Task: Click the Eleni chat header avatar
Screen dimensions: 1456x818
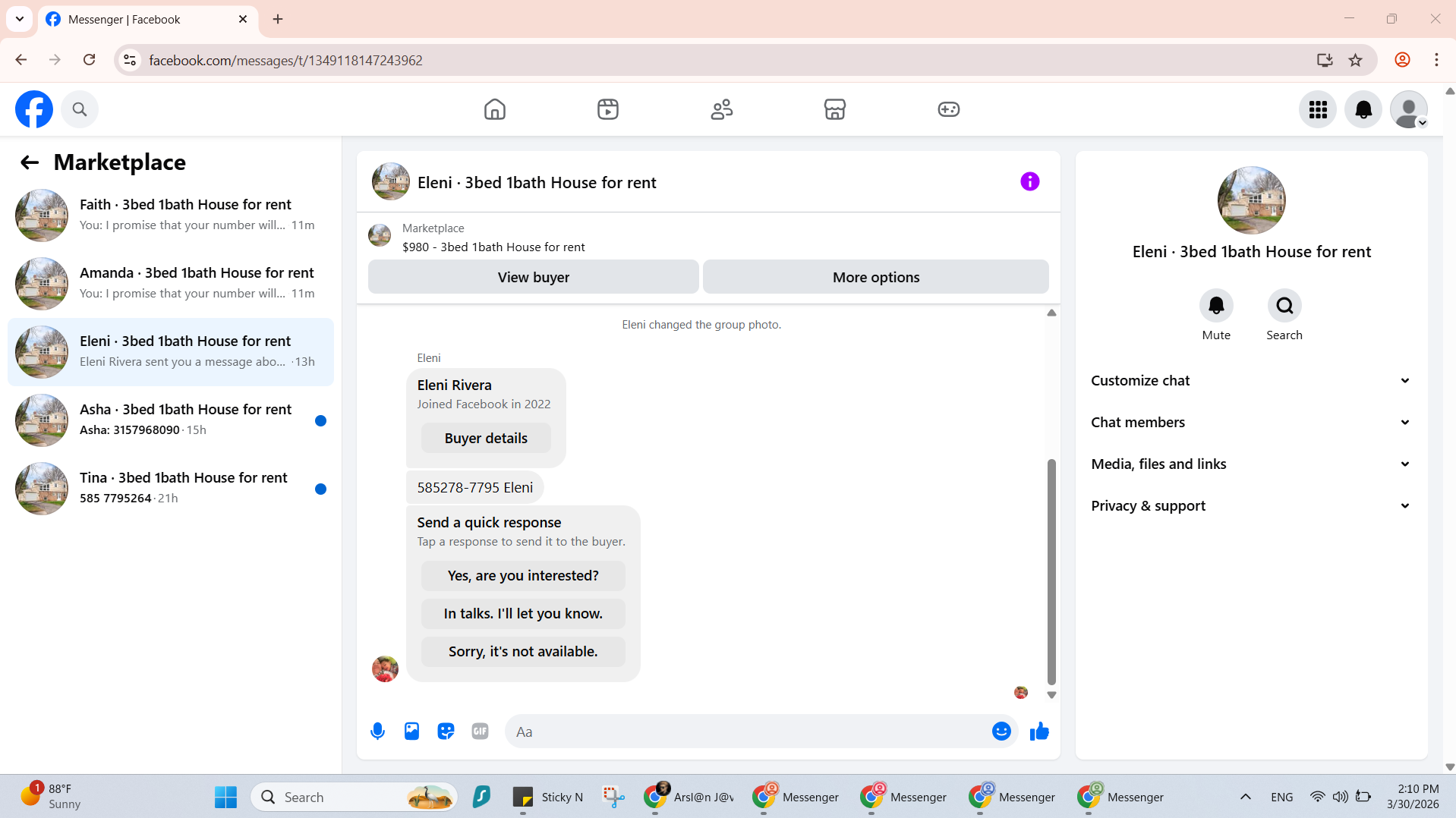Action: (x=391, y=181)
